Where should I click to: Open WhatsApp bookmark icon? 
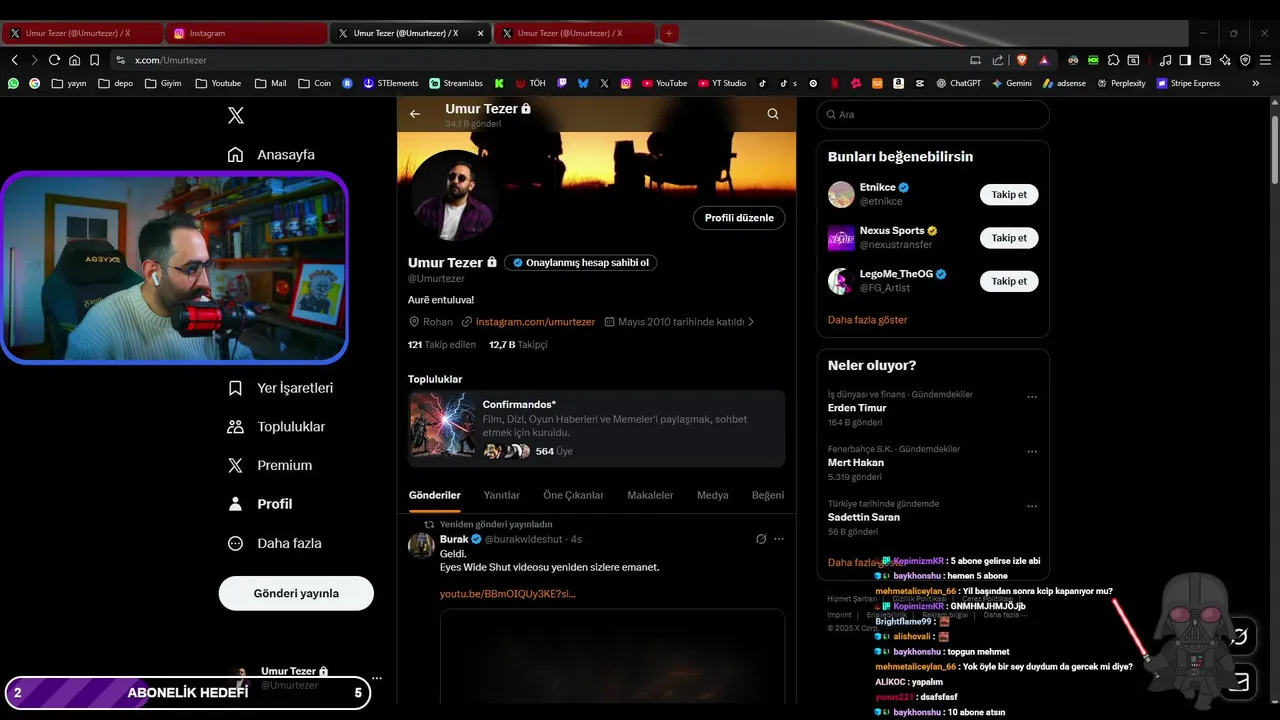coord(13,83)
